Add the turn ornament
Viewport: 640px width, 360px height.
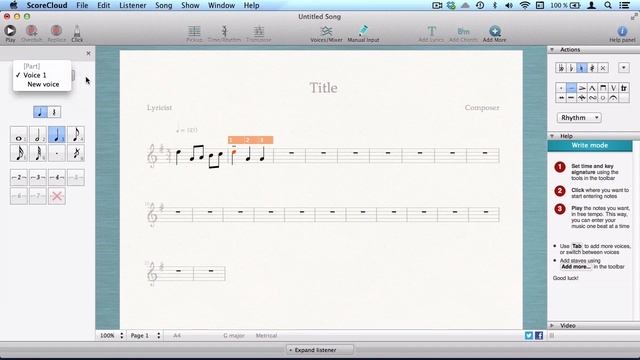click(592, 98)
